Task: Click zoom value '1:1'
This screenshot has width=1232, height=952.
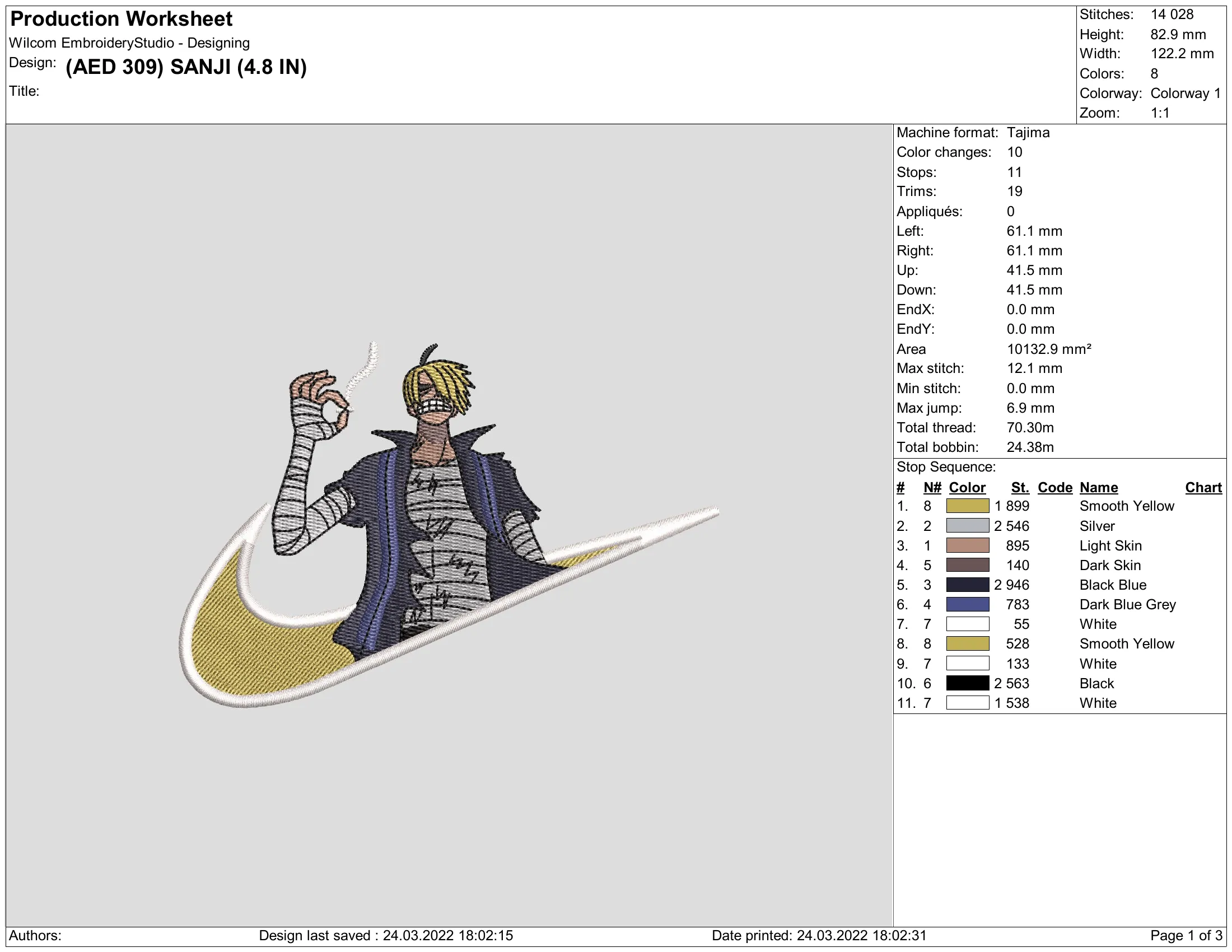Action: (1160, 113)
